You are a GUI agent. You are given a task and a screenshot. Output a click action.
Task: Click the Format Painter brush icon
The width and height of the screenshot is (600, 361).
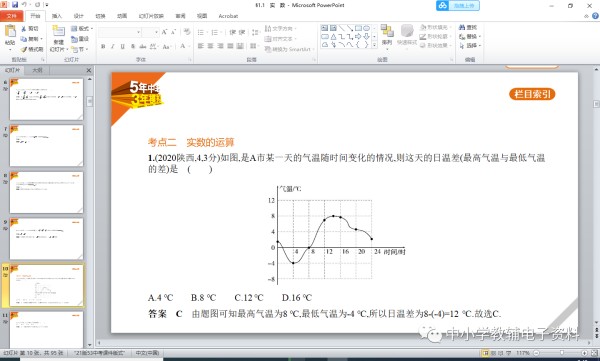pyautogui.click(x=24, y=49)
